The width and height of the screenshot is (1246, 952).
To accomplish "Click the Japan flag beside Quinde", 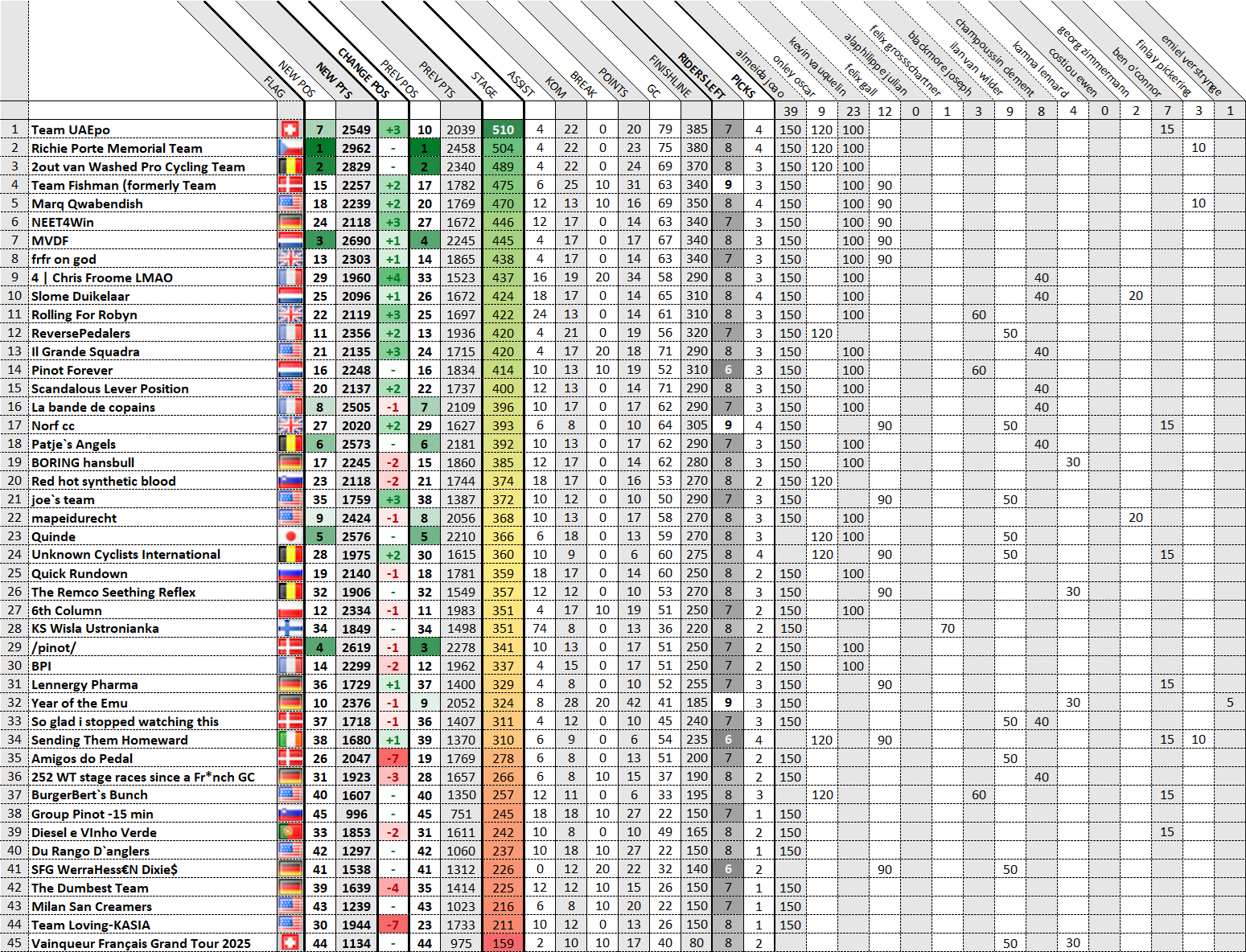I will [290, 536].
